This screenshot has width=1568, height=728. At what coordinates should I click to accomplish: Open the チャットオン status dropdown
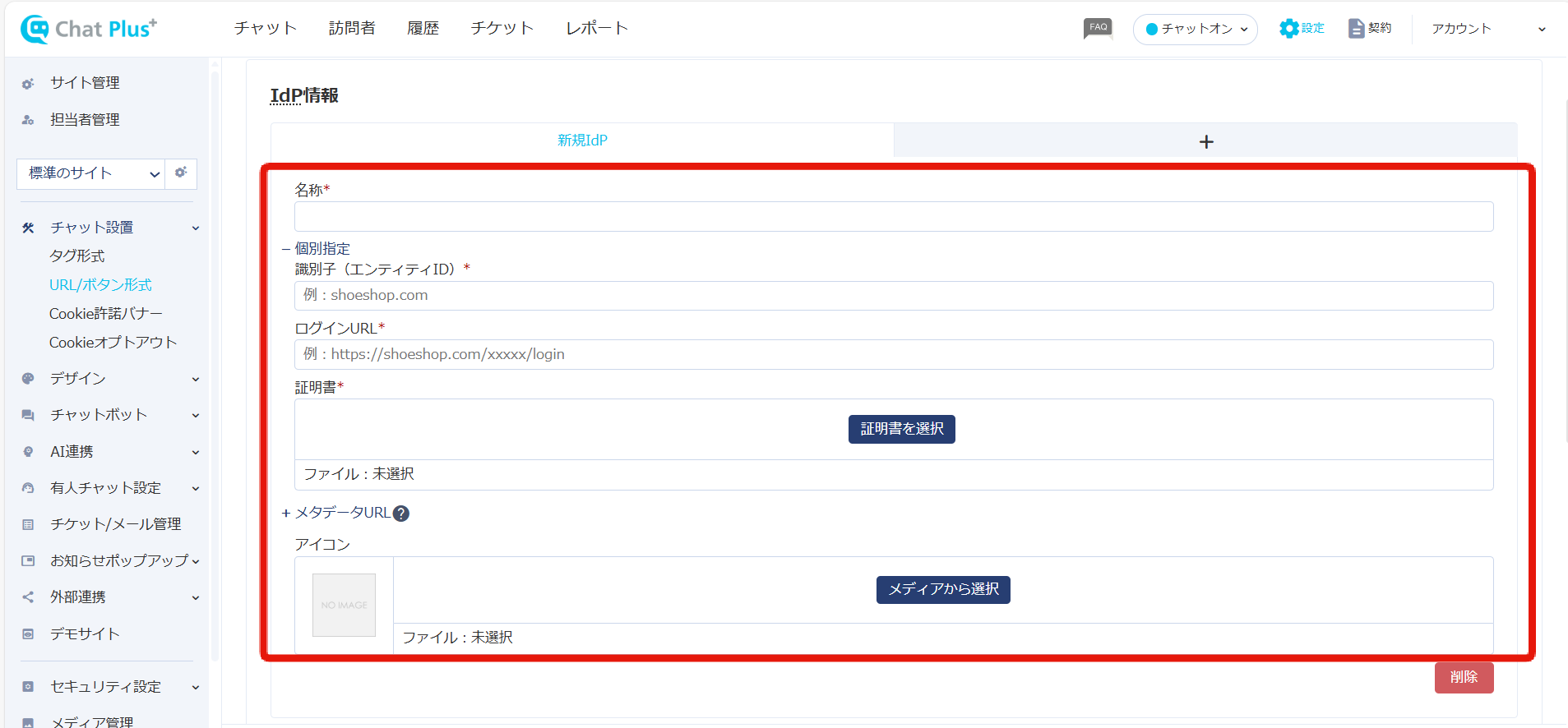point(1195,30)
